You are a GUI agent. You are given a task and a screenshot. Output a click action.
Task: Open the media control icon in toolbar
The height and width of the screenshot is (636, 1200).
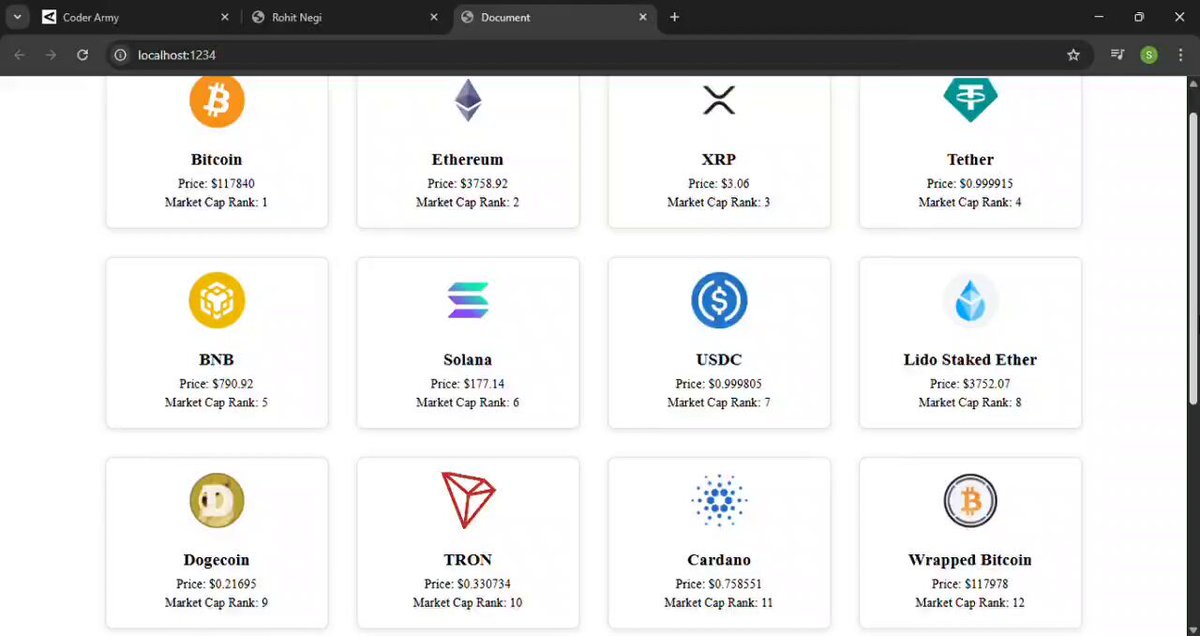(x=1118, y=55)
